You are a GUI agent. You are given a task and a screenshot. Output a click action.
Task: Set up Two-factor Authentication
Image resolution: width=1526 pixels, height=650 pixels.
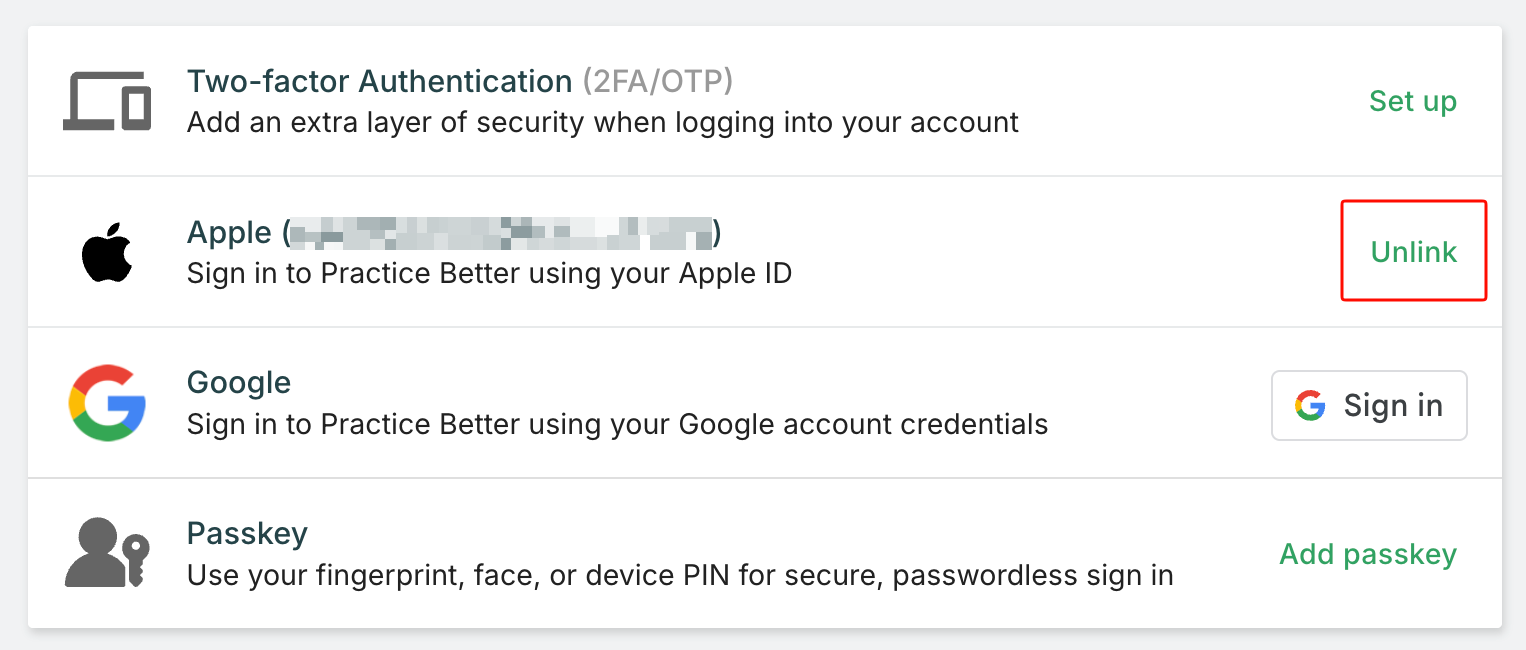1412,101
